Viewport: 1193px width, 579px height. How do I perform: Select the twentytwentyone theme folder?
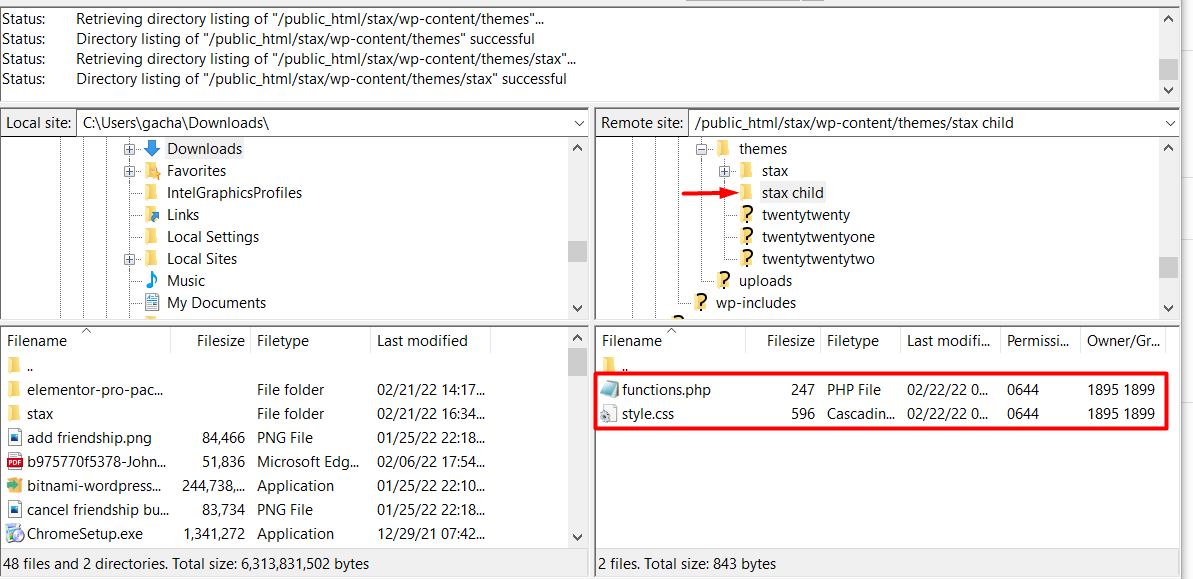click(816, 236)
